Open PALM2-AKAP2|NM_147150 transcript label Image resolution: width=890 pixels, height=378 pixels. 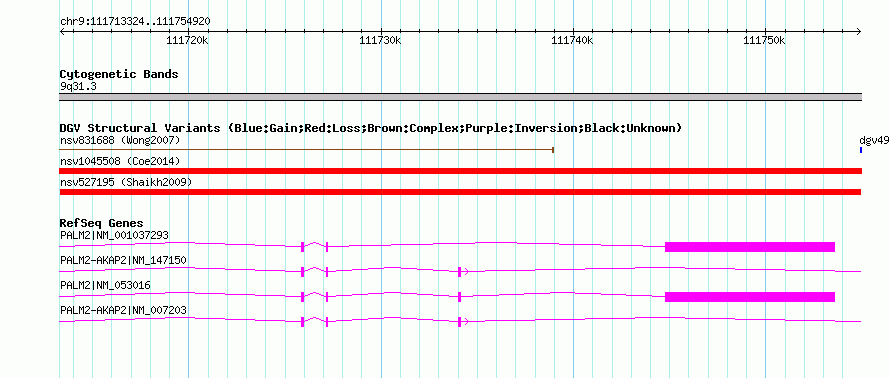tap(123, 261)
